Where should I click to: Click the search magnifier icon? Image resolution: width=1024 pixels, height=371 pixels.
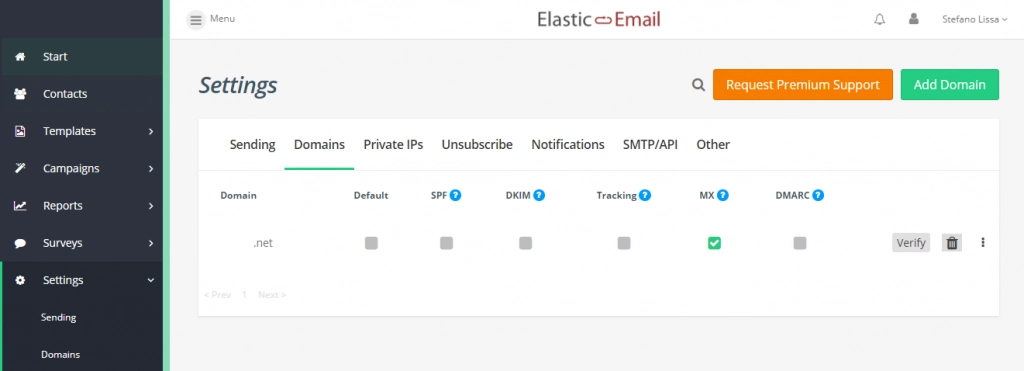coord(699,85)
